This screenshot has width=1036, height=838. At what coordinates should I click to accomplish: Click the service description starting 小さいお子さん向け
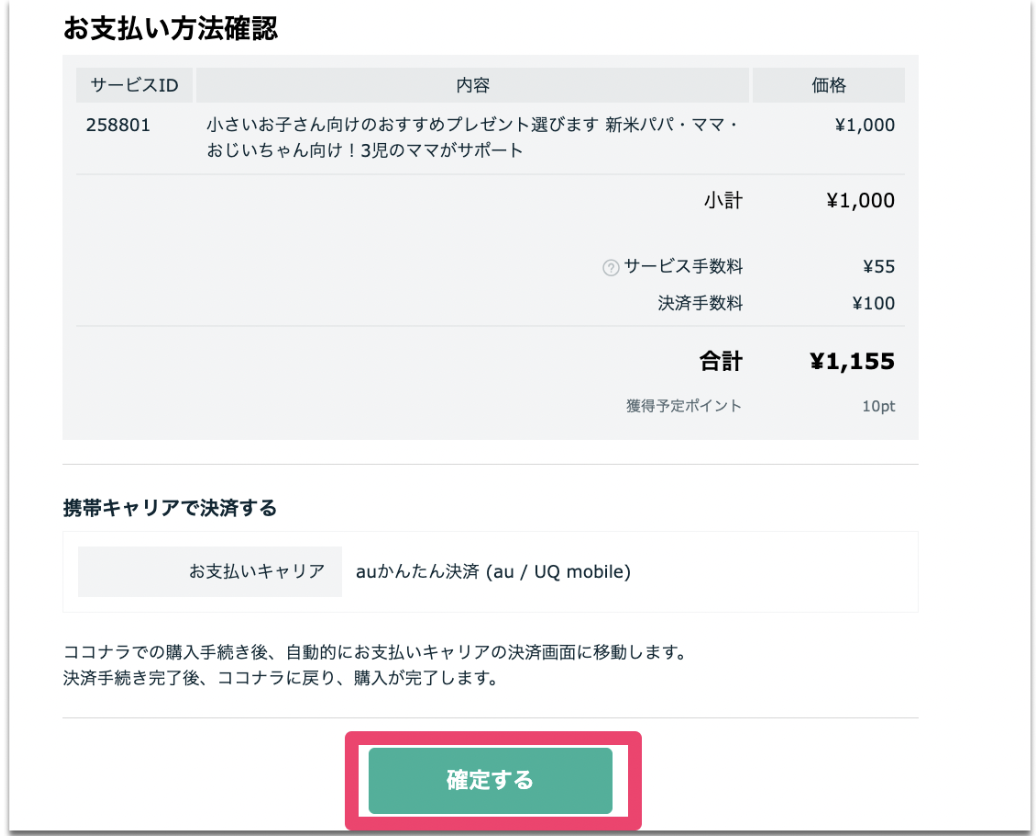pyautogui.click(x=472, y=137)
